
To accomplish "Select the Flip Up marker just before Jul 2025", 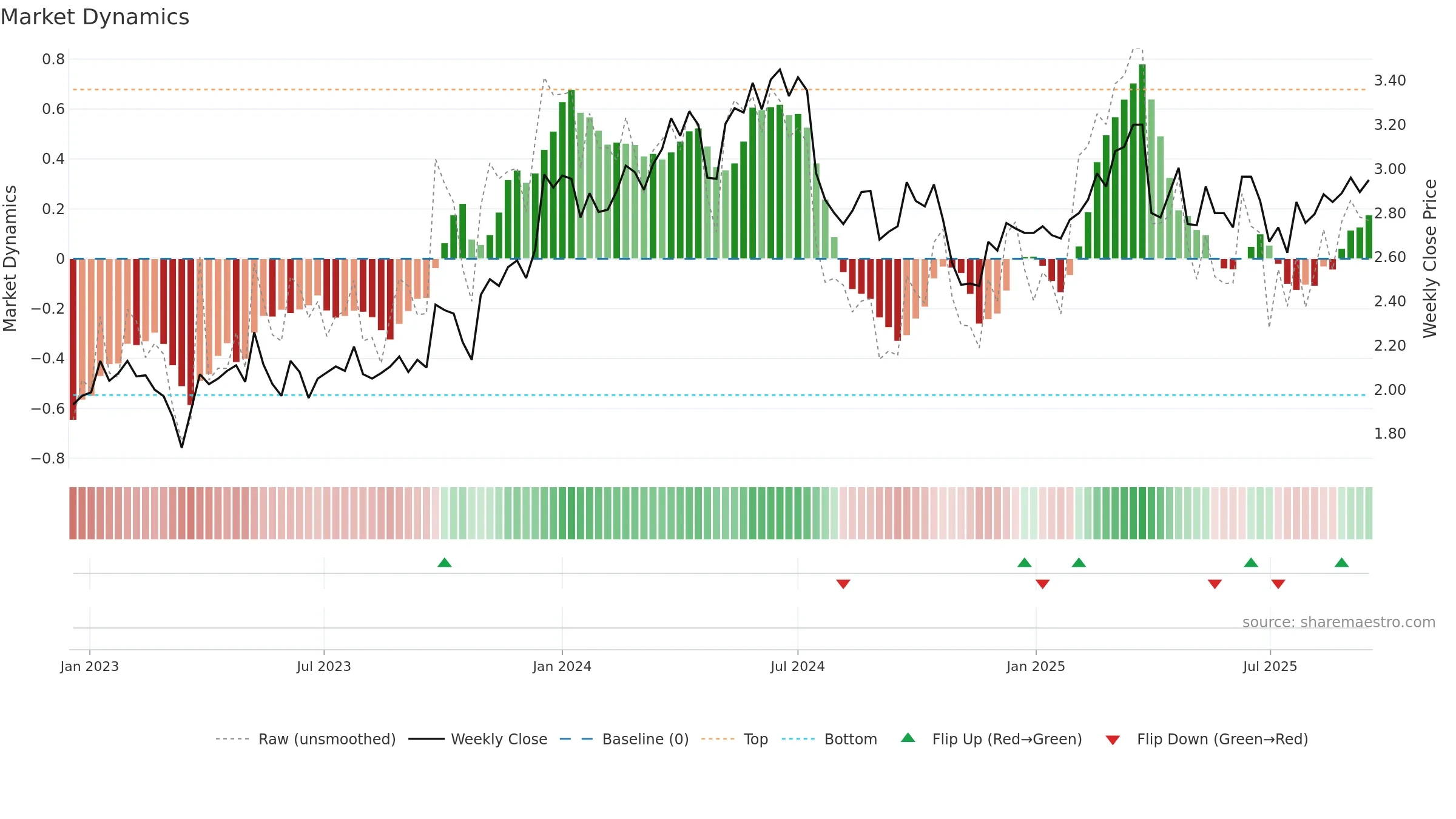I will click(1251, 562).
